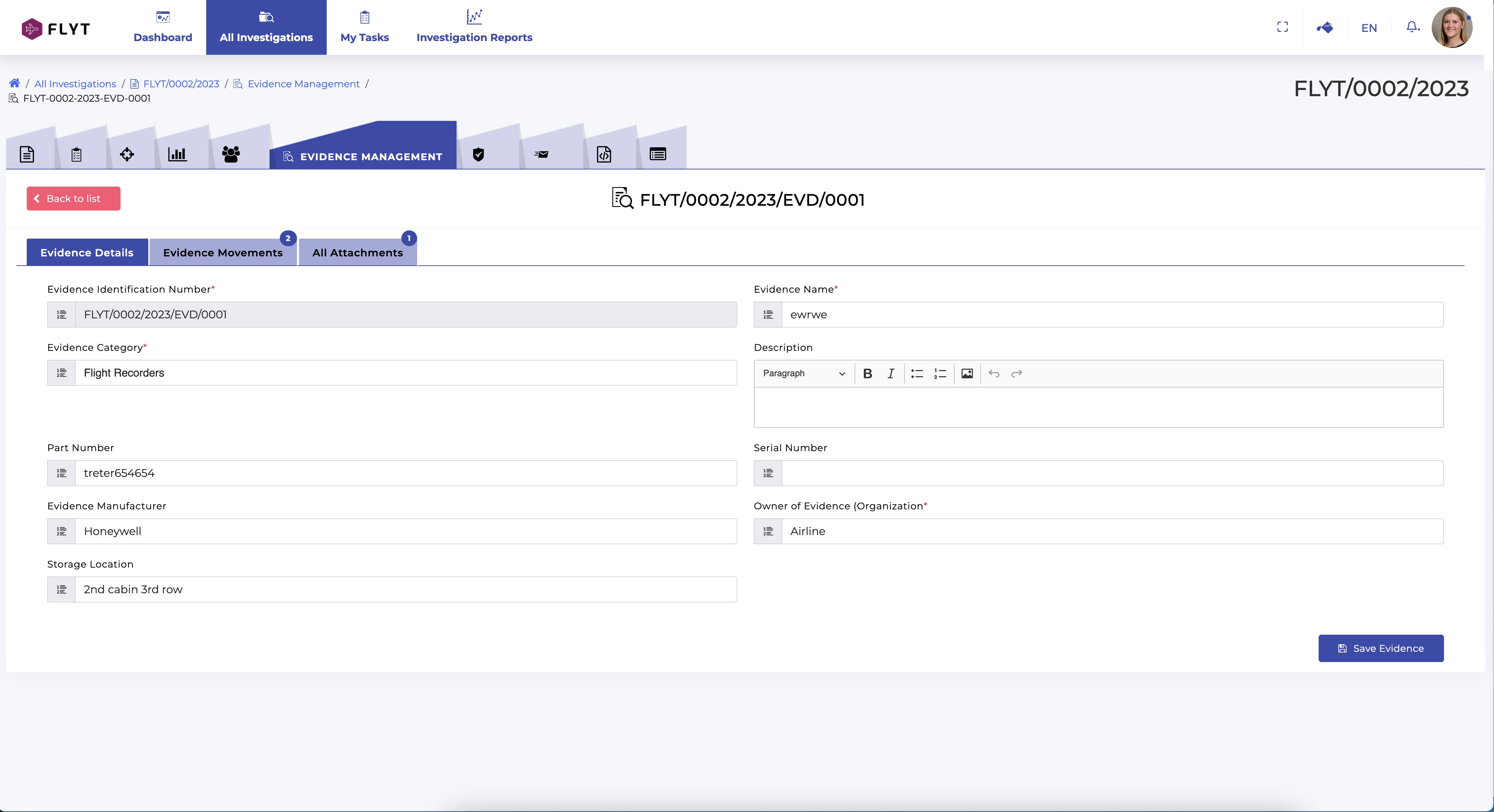
Task: Open the Evidence Category dropdown field
Action: [405, 373]
